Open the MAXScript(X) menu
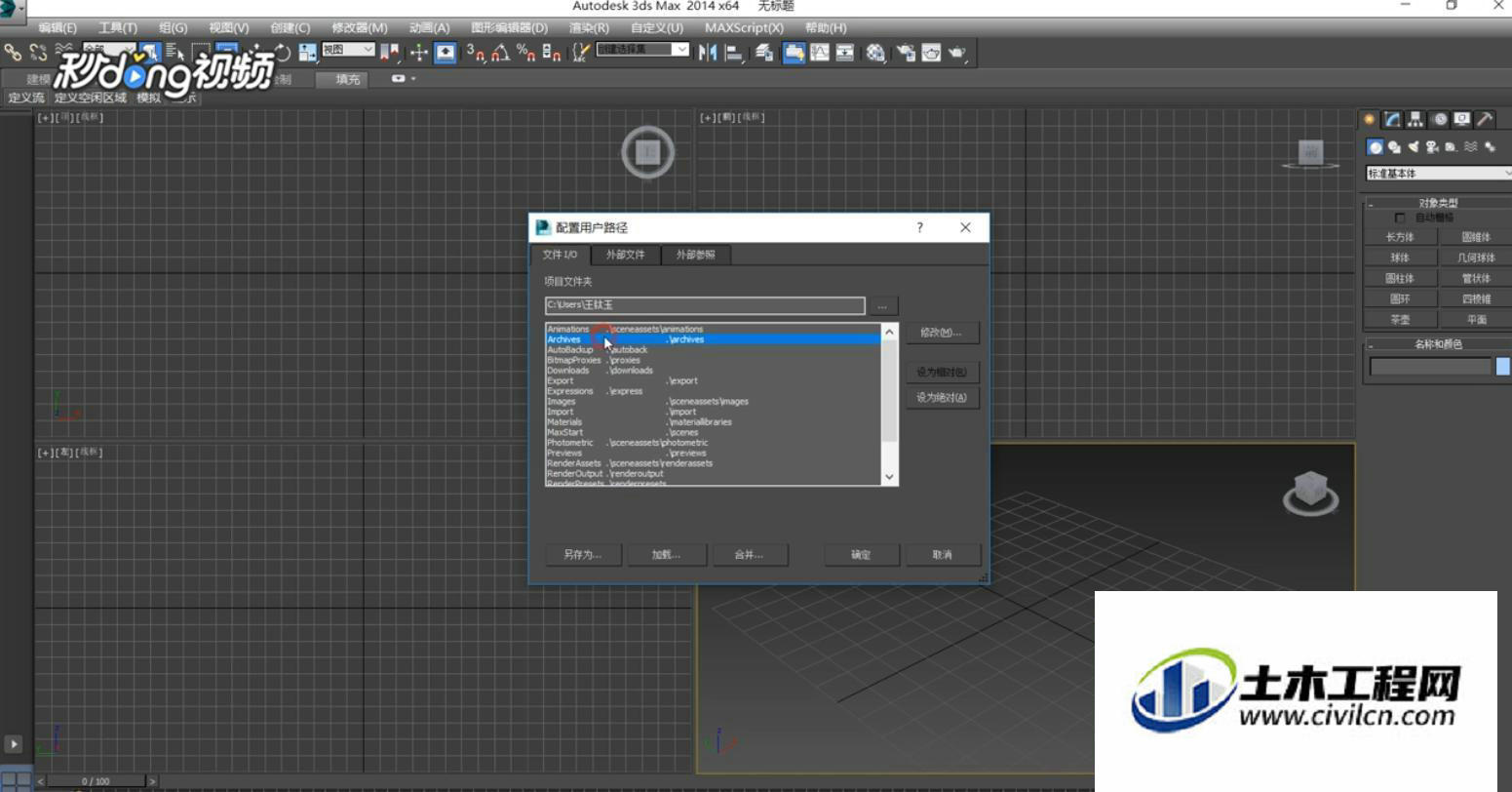The height and width of the screenshot is (792, 1512). point(744,27)
